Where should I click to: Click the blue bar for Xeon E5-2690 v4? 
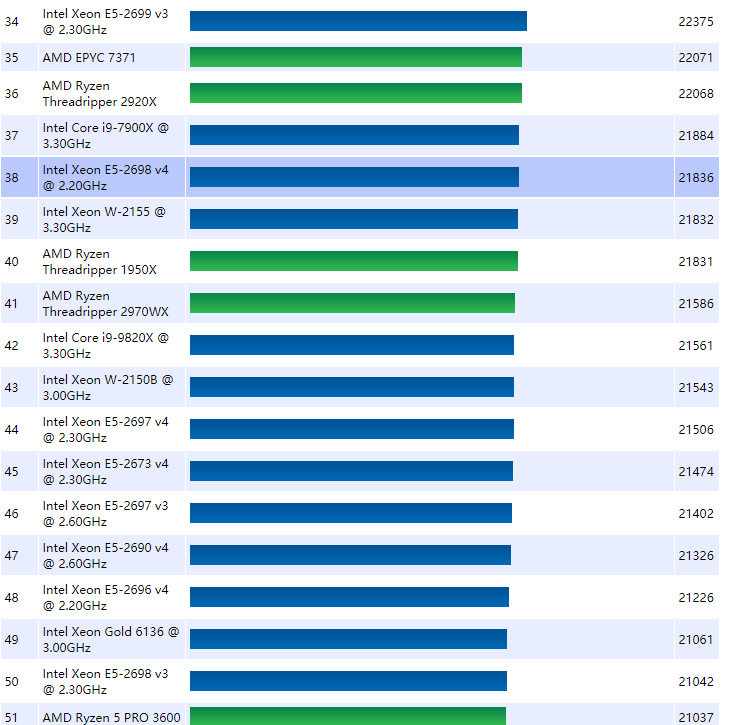click(350, 555)
